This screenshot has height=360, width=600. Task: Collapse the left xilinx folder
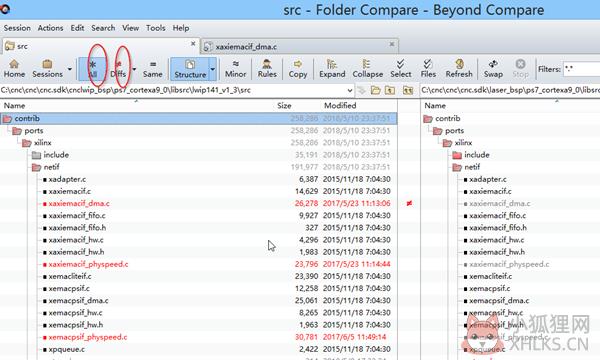(27, 143)
